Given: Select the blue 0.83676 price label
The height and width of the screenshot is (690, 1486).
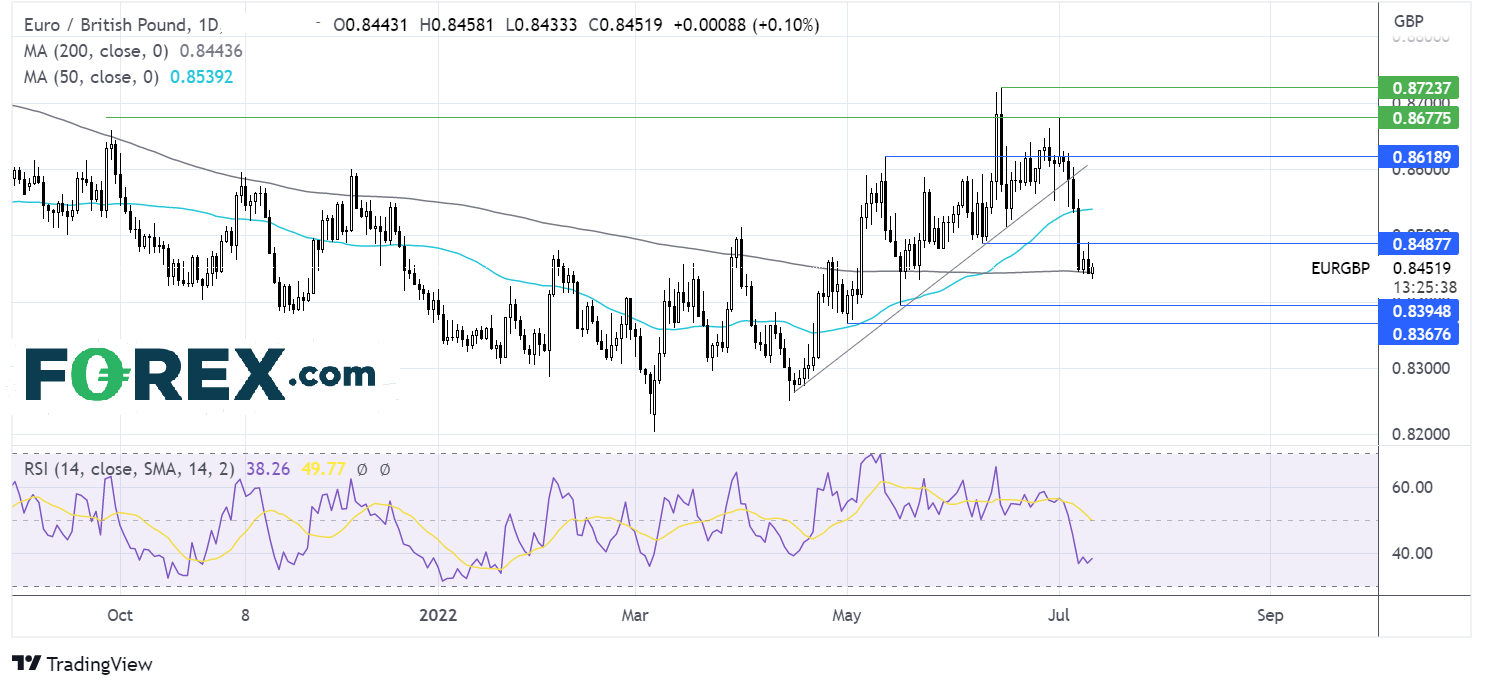Looking at the screenshot, I should click(x=1417, y=333).
